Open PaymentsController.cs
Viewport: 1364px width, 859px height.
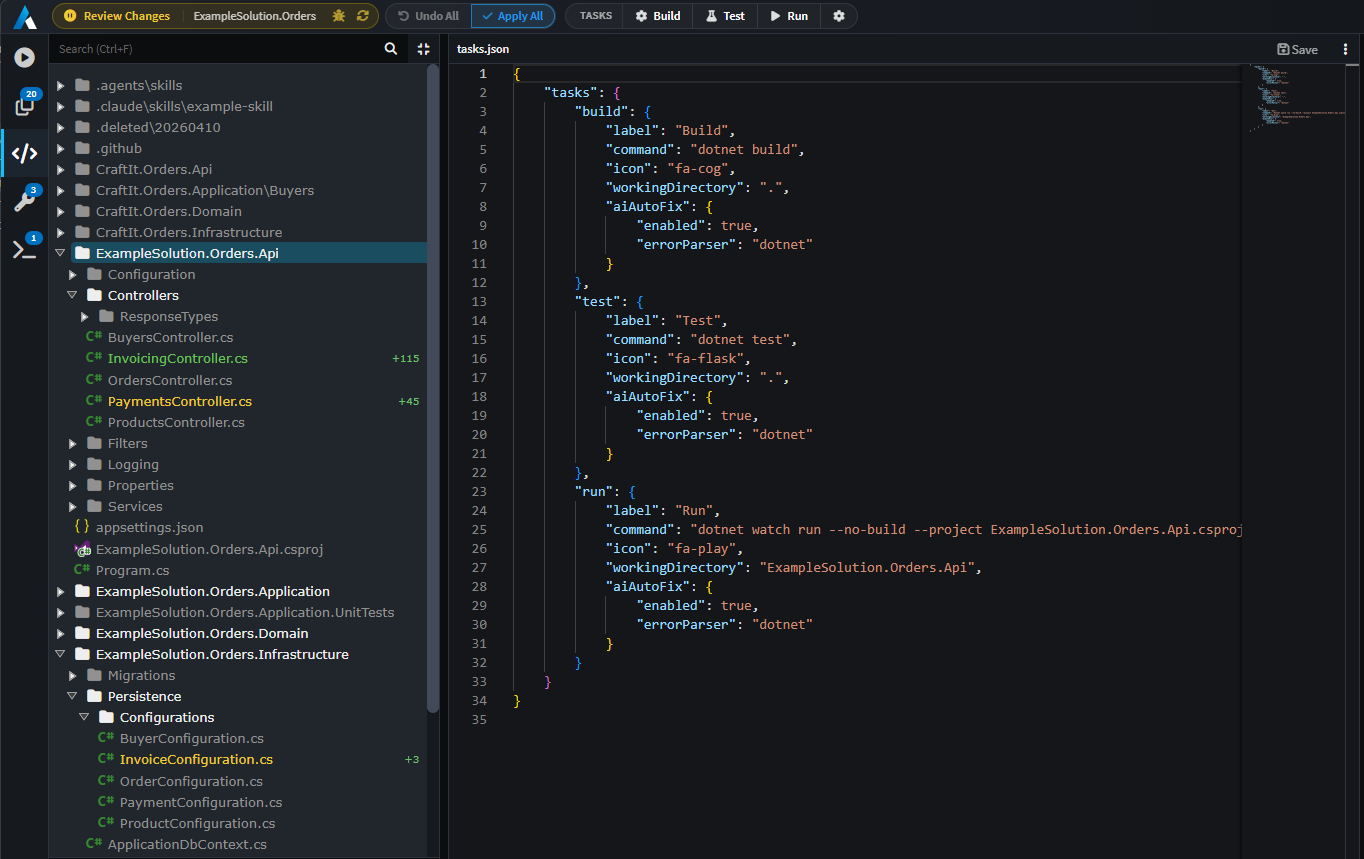180,401
